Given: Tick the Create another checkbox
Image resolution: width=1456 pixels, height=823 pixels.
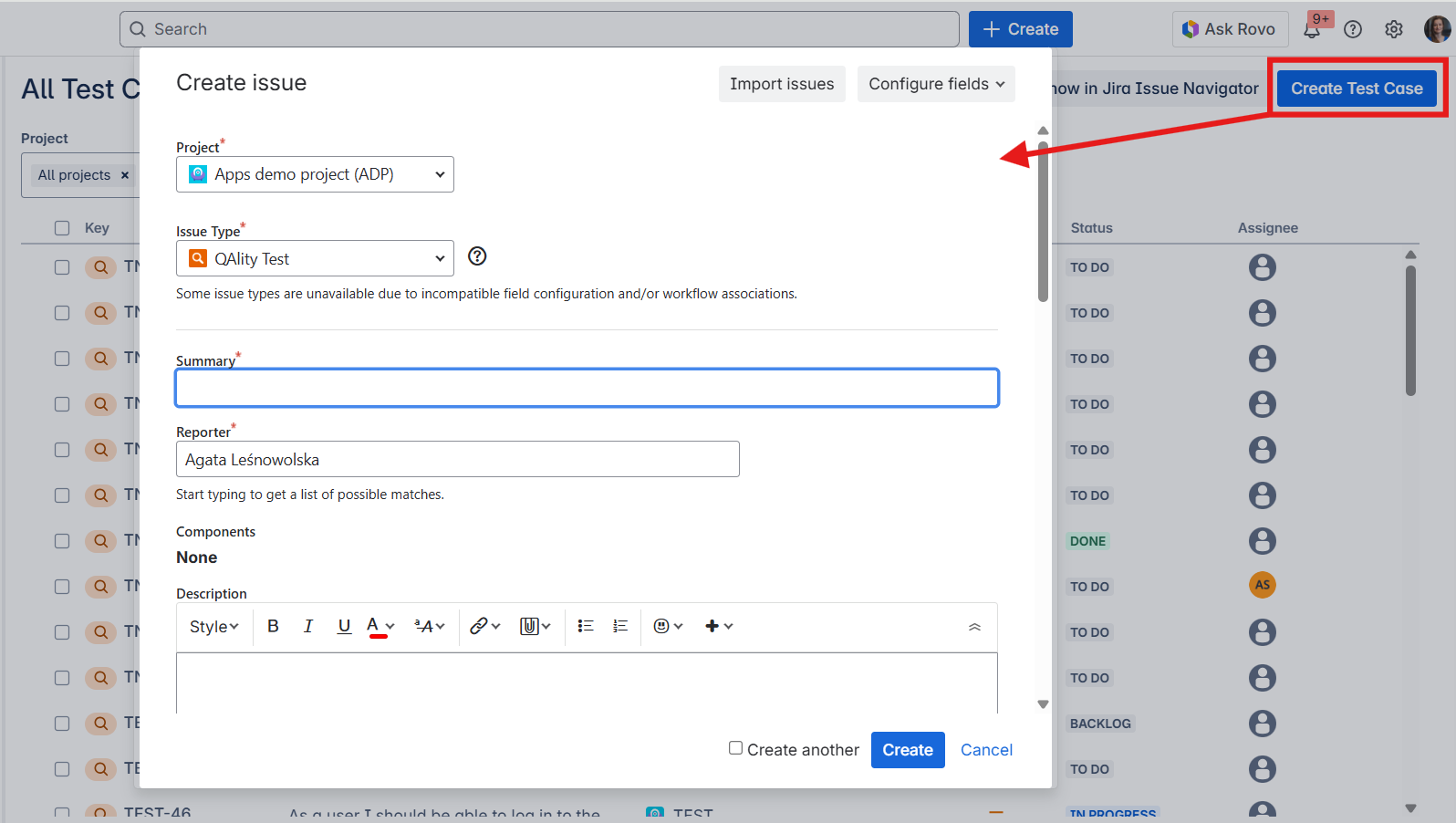Looking at the screenshot, I should (735, 748).
